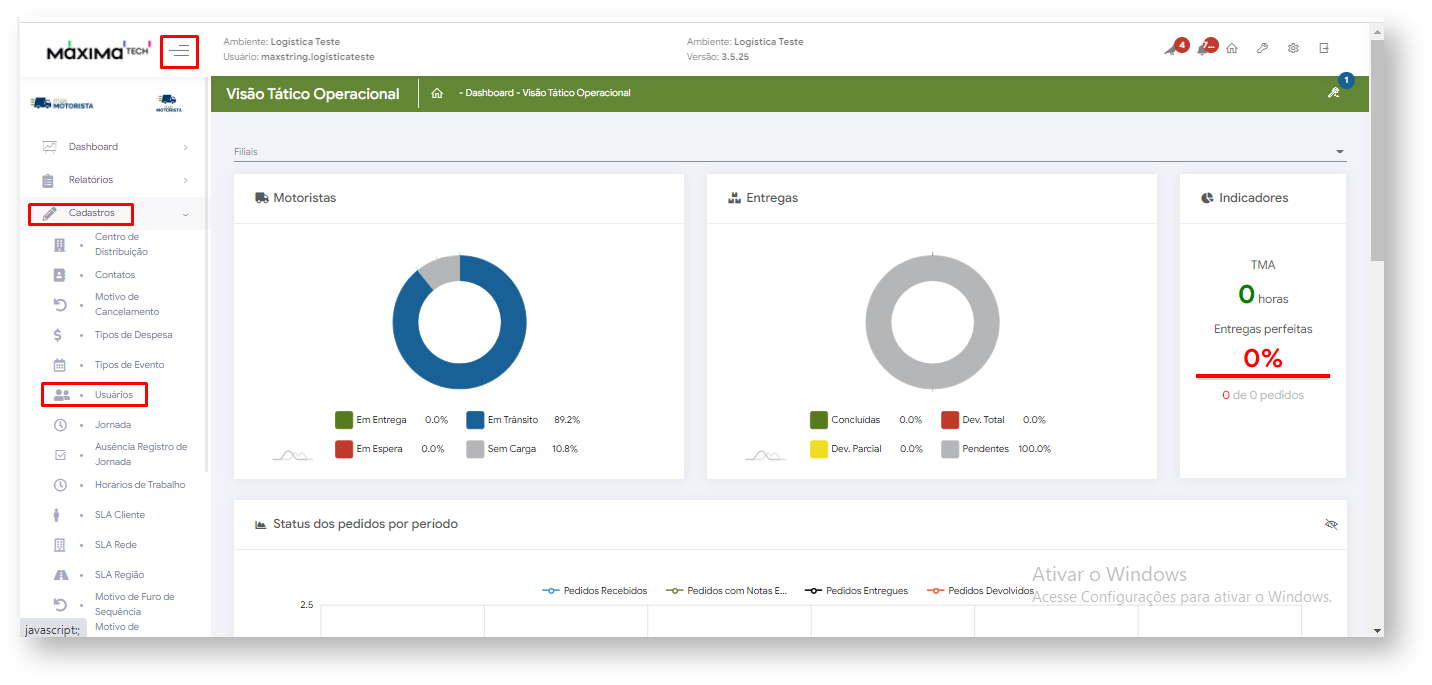Open the bird alerts icon with badge 4
1432x685 pixels.
(x=1172, y=48)
